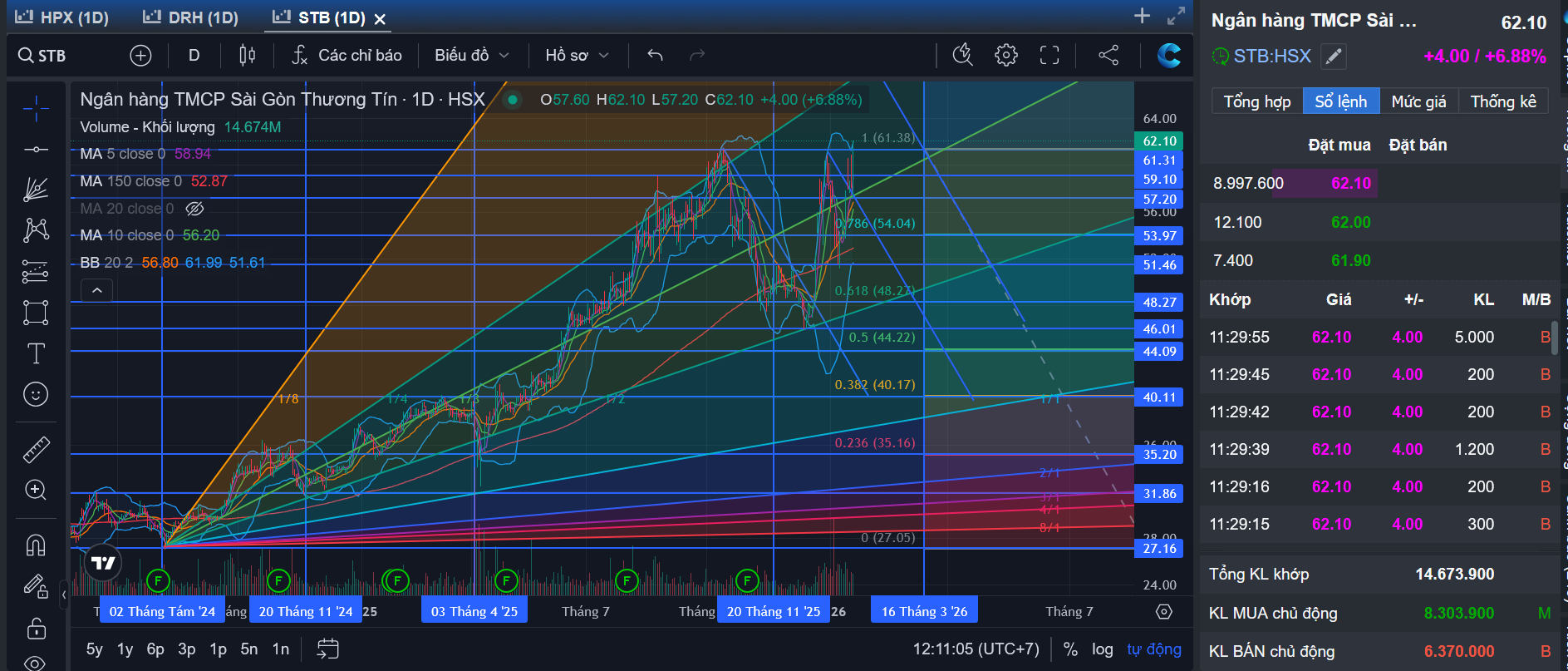Click the TradingView logo on the chart
Screen dimensions: 1568x671
[103, 563]
